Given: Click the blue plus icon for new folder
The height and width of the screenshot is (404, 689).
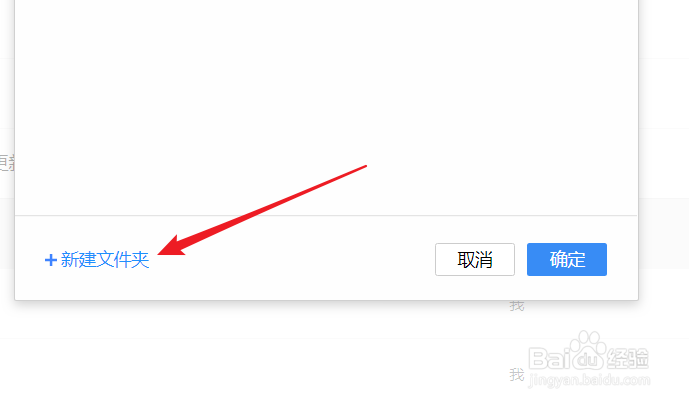Looking at the screenshot, I should pos(51,260).
